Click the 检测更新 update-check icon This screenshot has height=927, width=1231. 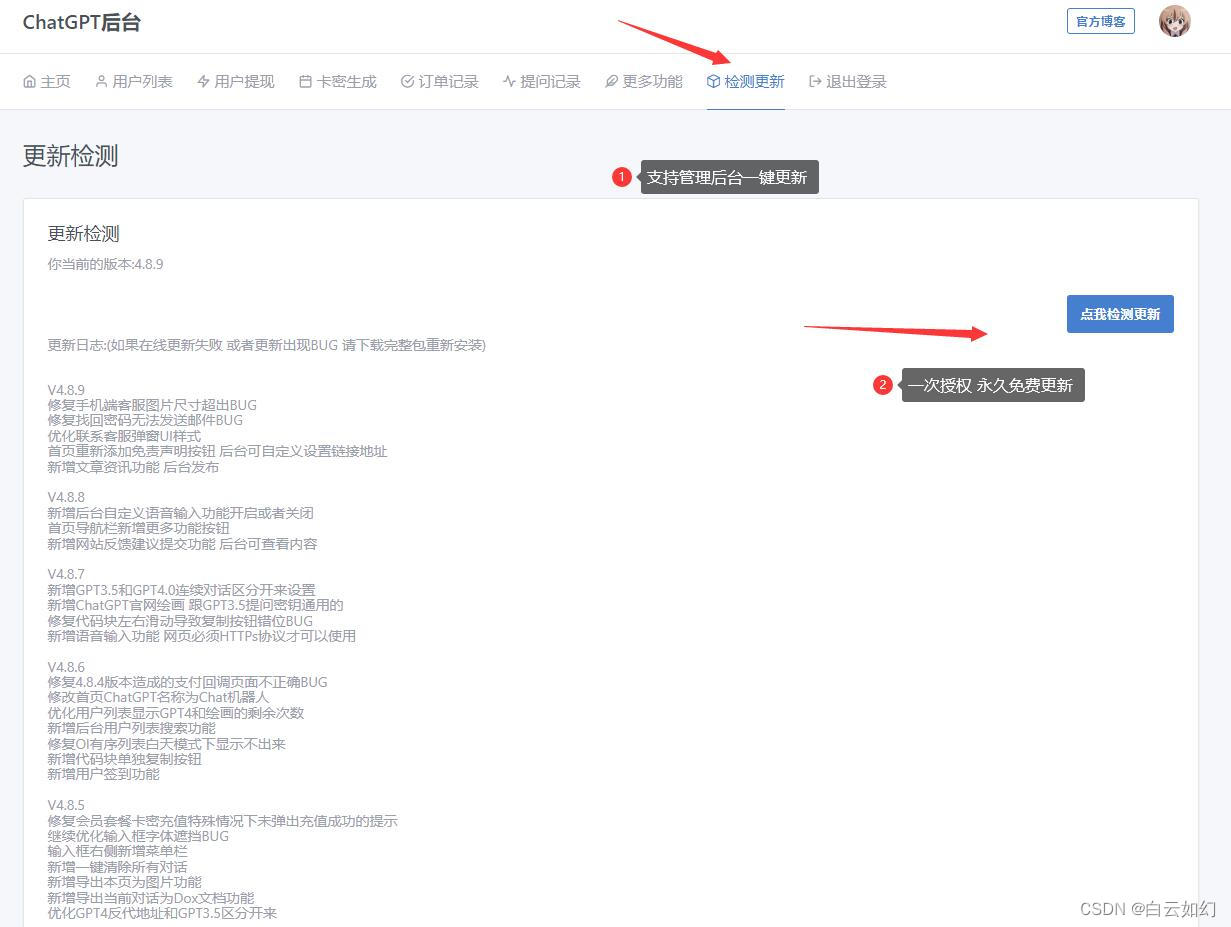[x=714, y=81]
